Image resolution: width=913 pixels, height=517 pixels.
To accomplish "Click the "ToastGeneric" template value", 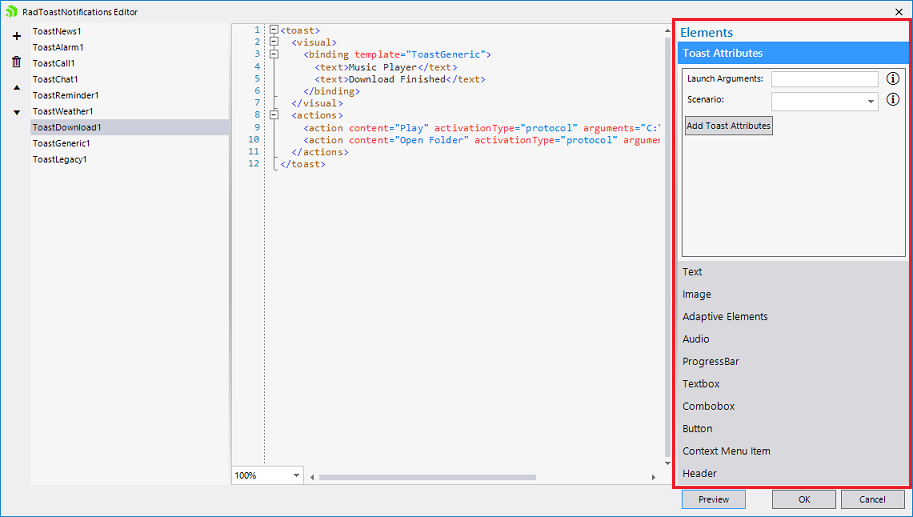I will 445,55.
